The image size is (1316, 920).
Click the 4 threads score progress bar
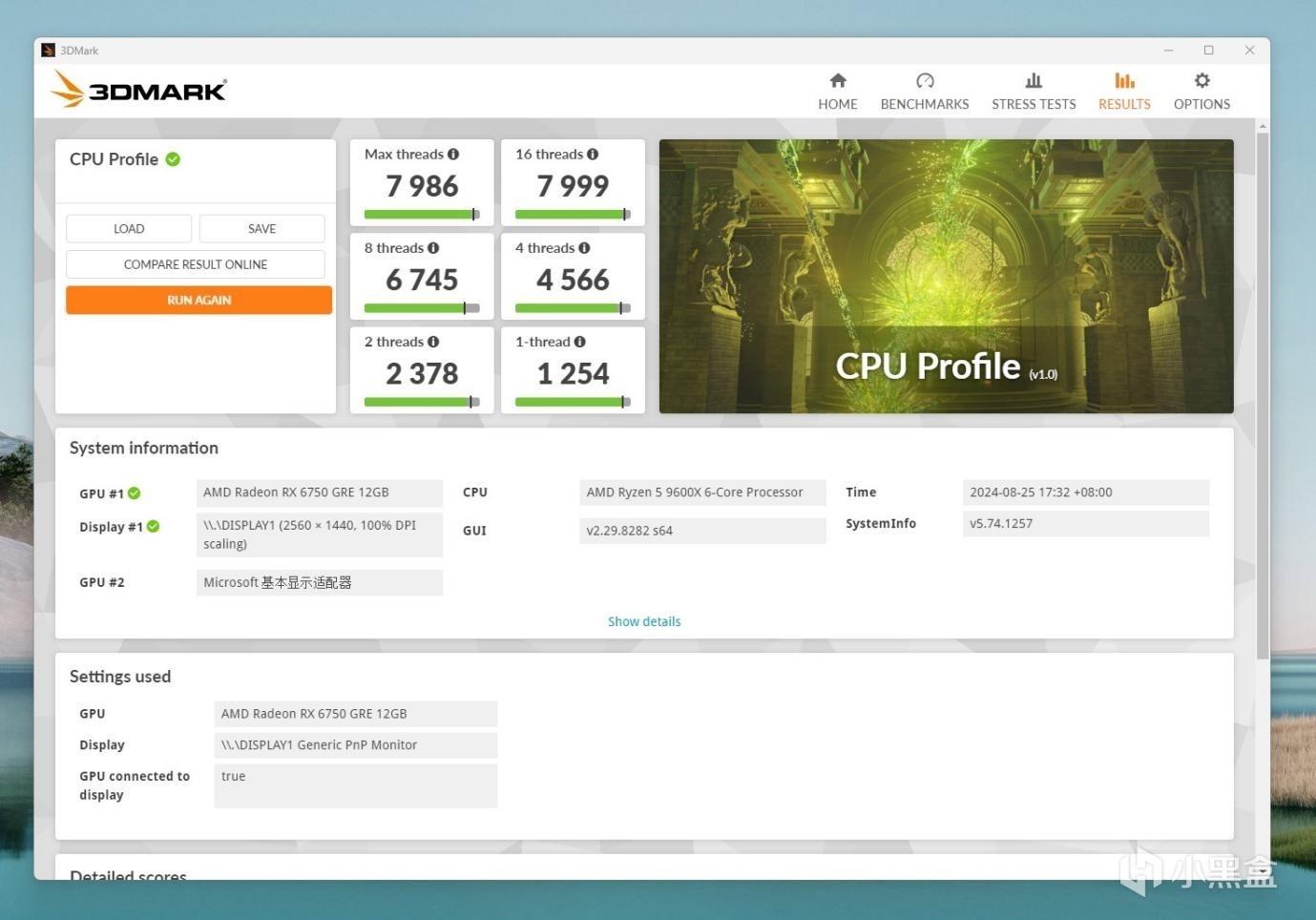[x=573, y=308]
